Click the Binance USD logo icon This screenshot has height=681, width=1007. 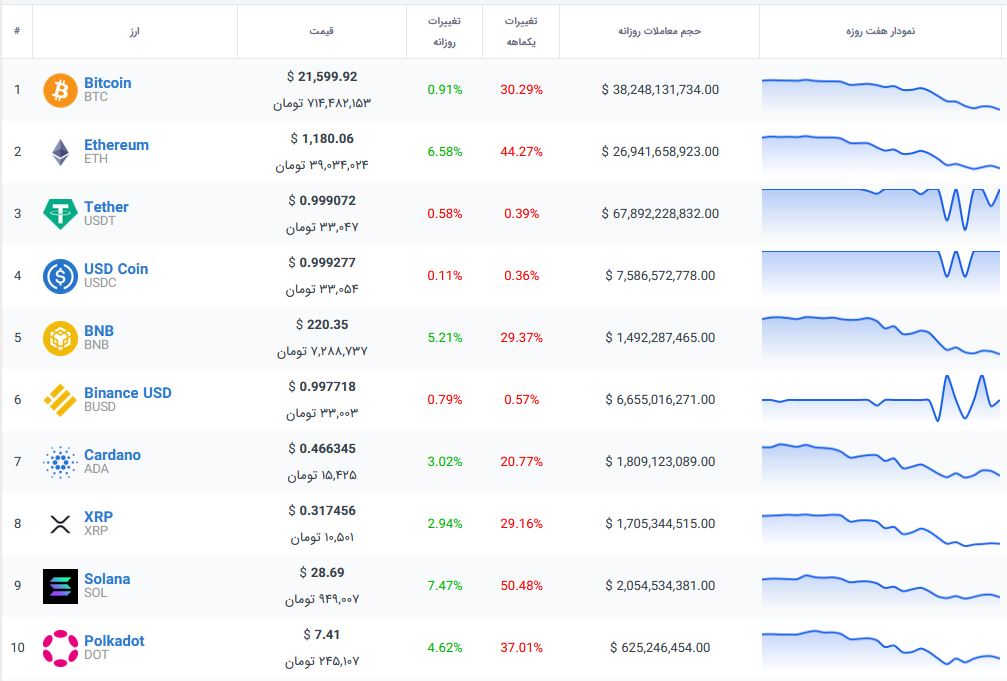60,400
